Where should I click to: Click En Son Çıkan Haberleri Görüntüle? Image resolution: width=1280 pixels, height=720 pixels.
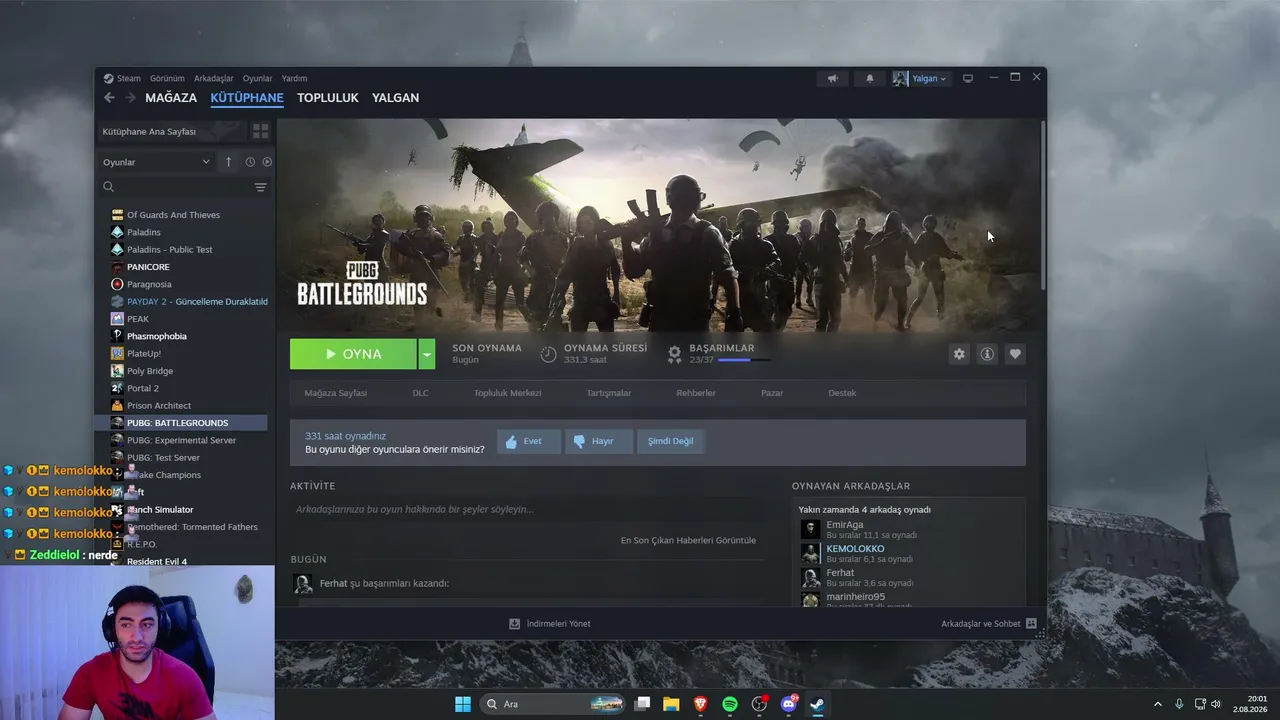coord(688,540)
